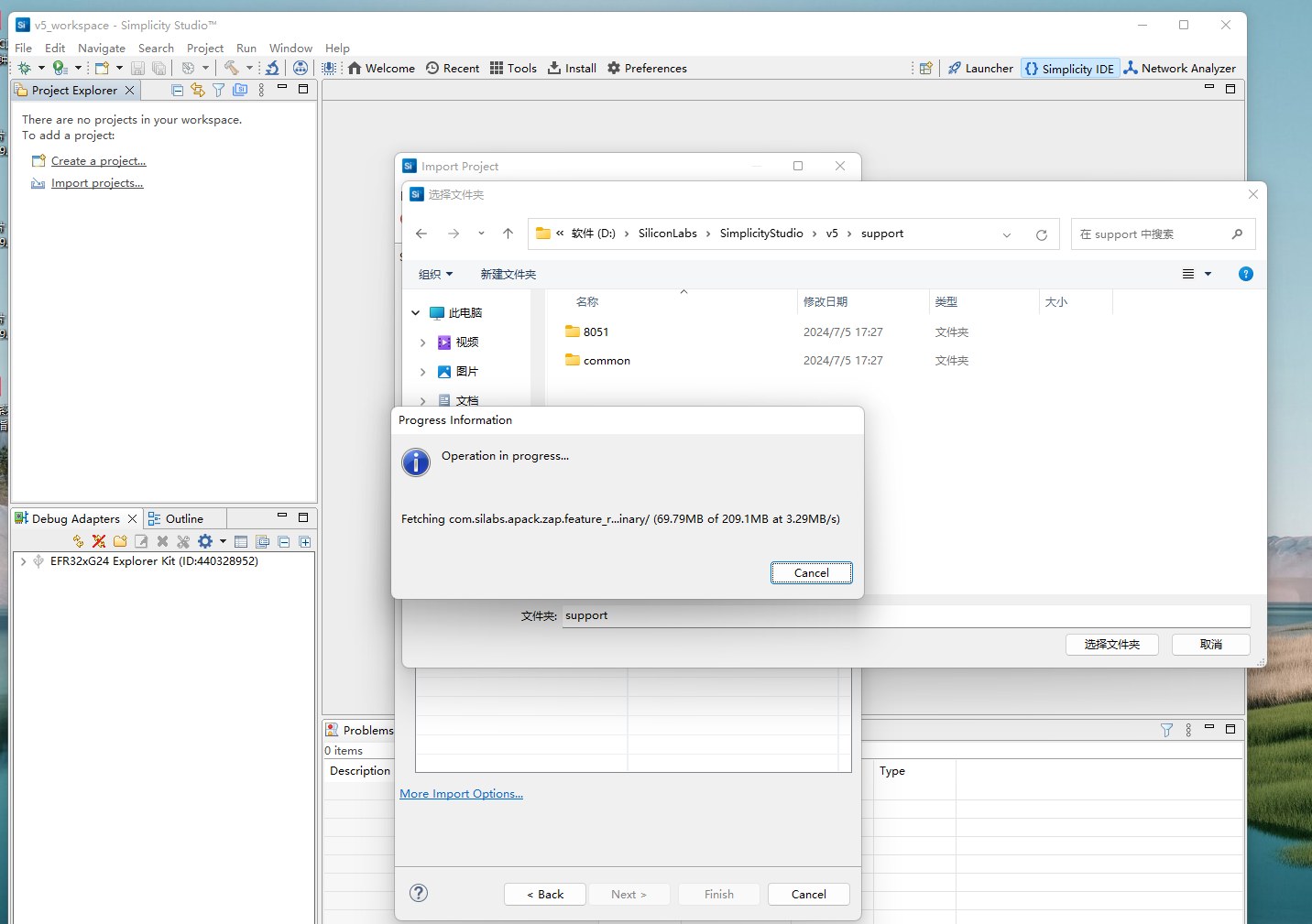Switch to the Launcher perspective

(980, 68)
